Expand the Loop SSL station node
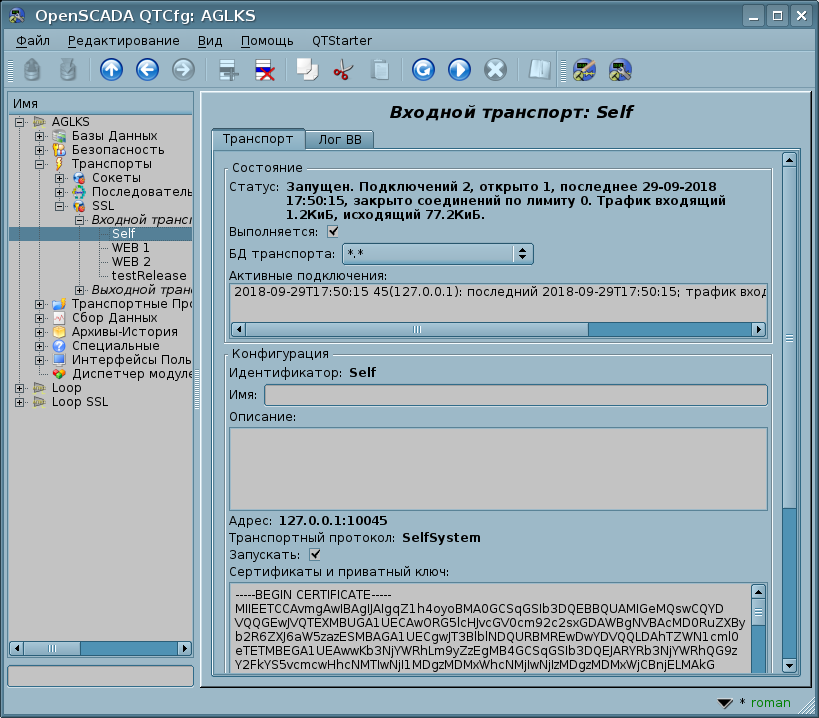The image size is (819, 718). [19, 402]
